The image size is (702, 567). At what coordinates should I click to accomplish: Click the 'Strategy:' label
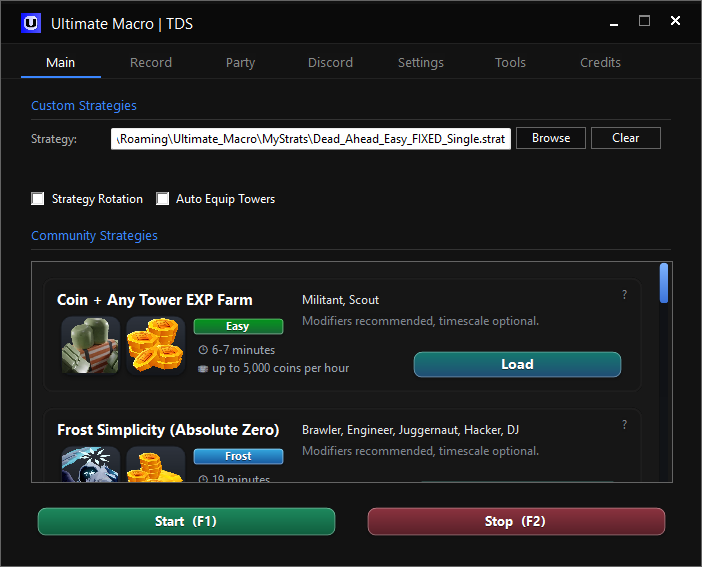[x=54, y=139]
